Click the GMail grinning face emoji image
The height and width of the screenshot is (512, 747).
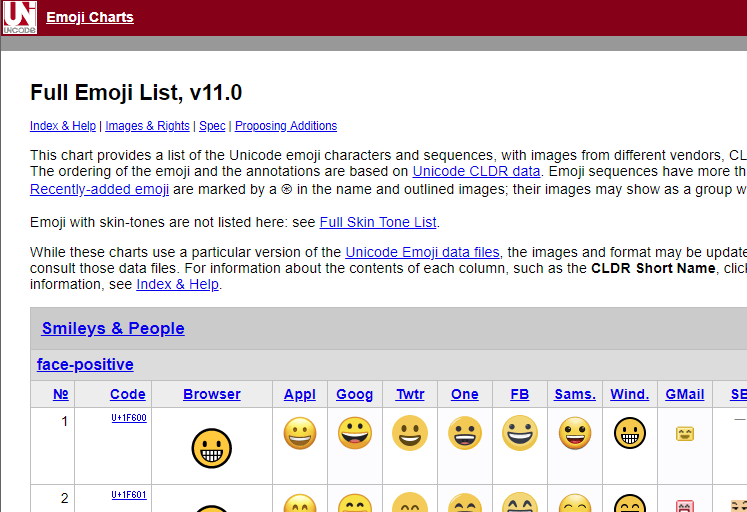coord(685,434)
